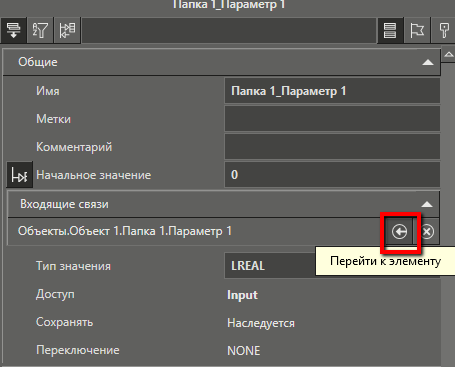Click the initial value link icon
Screen dimensions: 455x367
tap(19, 175)
